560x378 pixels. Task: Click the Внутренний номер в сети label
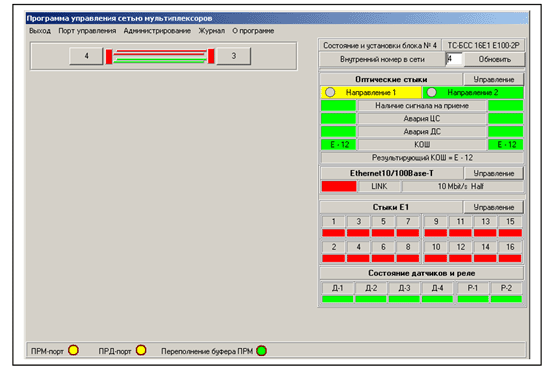click(x=382, y=59)
